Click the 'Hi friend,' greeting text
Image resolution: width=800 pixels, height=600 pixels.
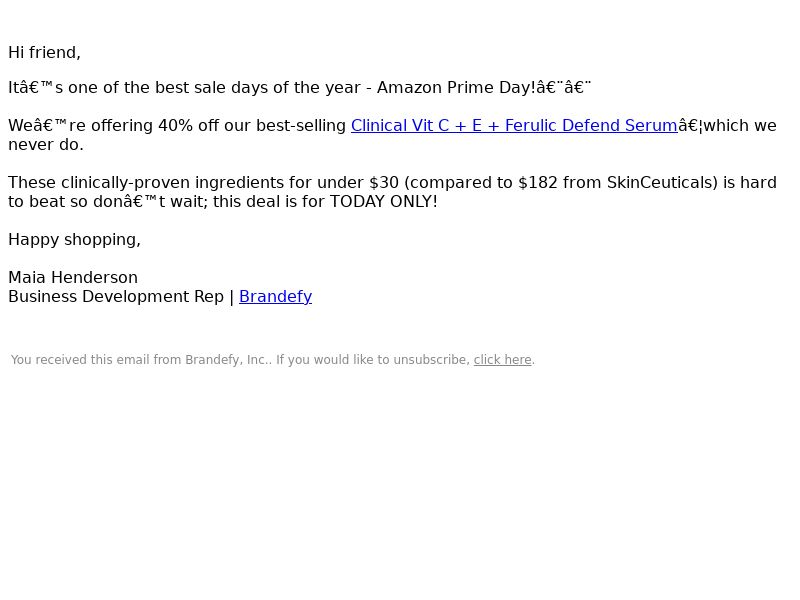coord(44,53)
